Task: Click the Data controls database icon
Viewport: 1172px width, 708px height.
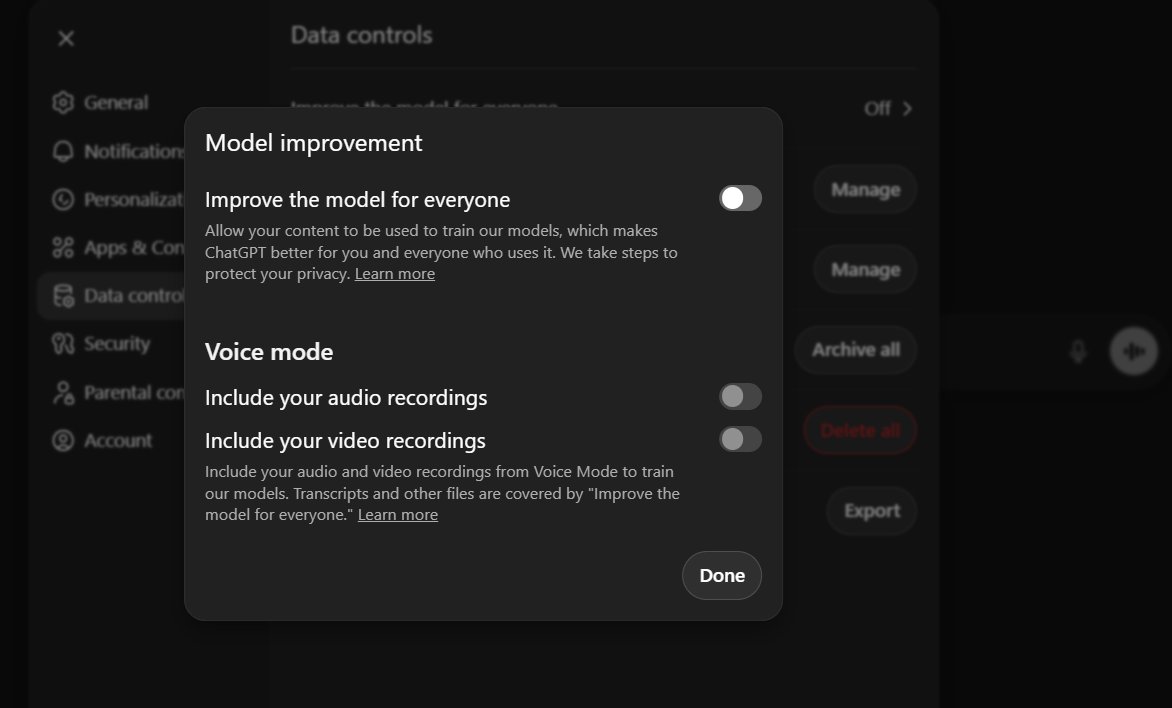Action: [x=64, y=296]
